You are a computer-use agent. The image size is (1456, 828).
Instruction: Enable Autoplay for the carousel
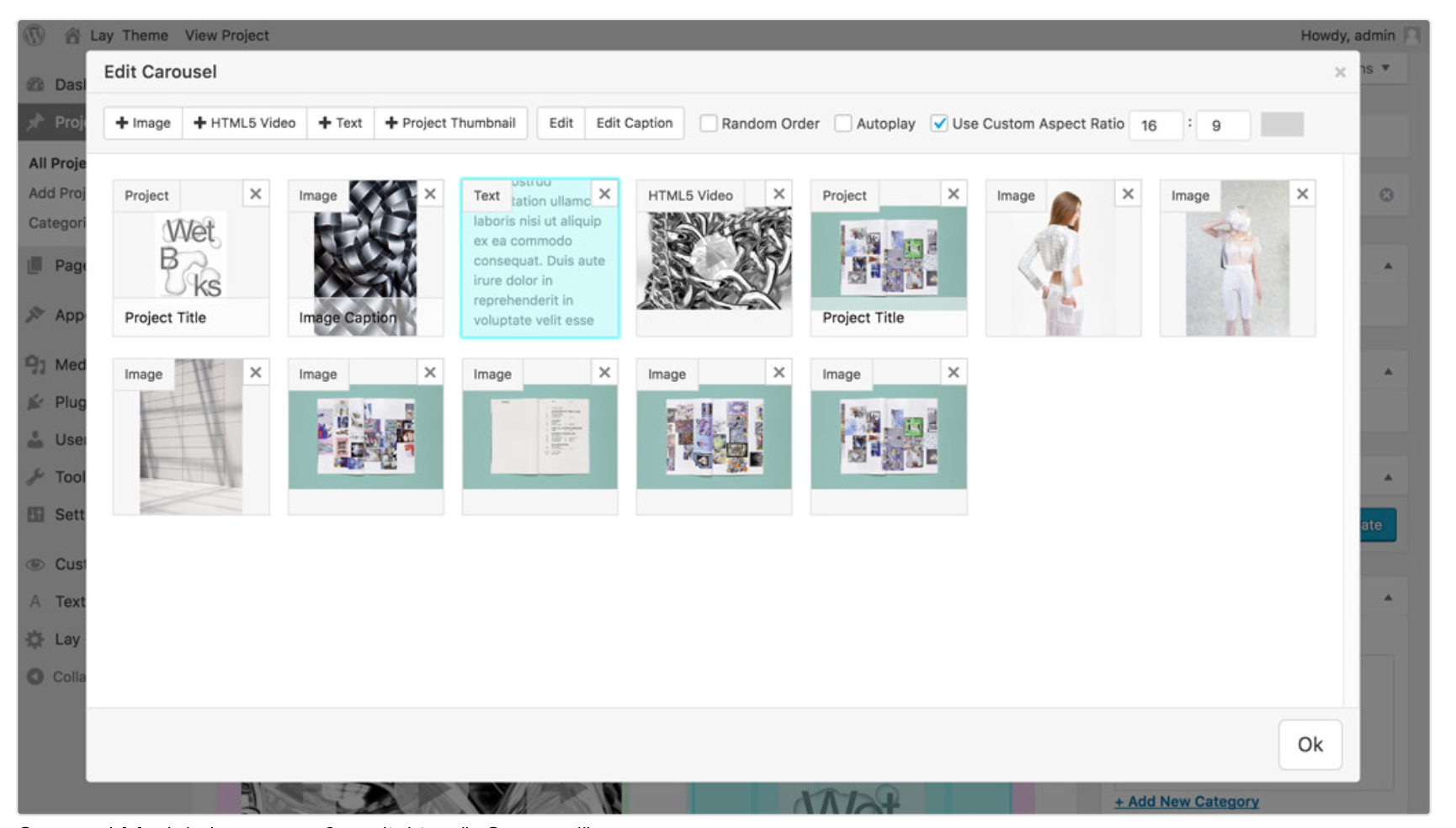coord(842,123)
